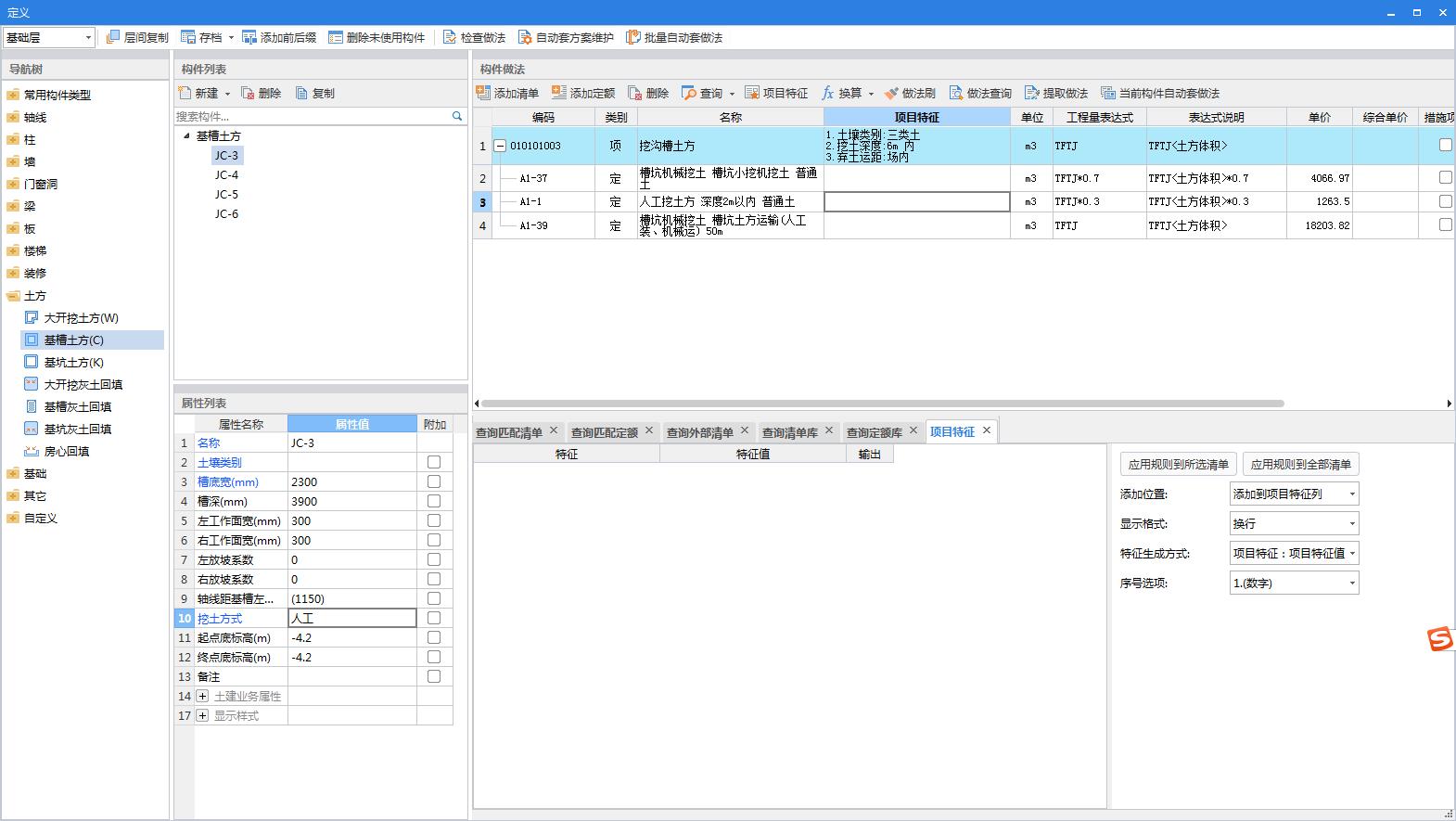Viewport: 1456px width, 821px height.
Task: Switch to 查询匹配清单 tab
Action: point(508,432)
